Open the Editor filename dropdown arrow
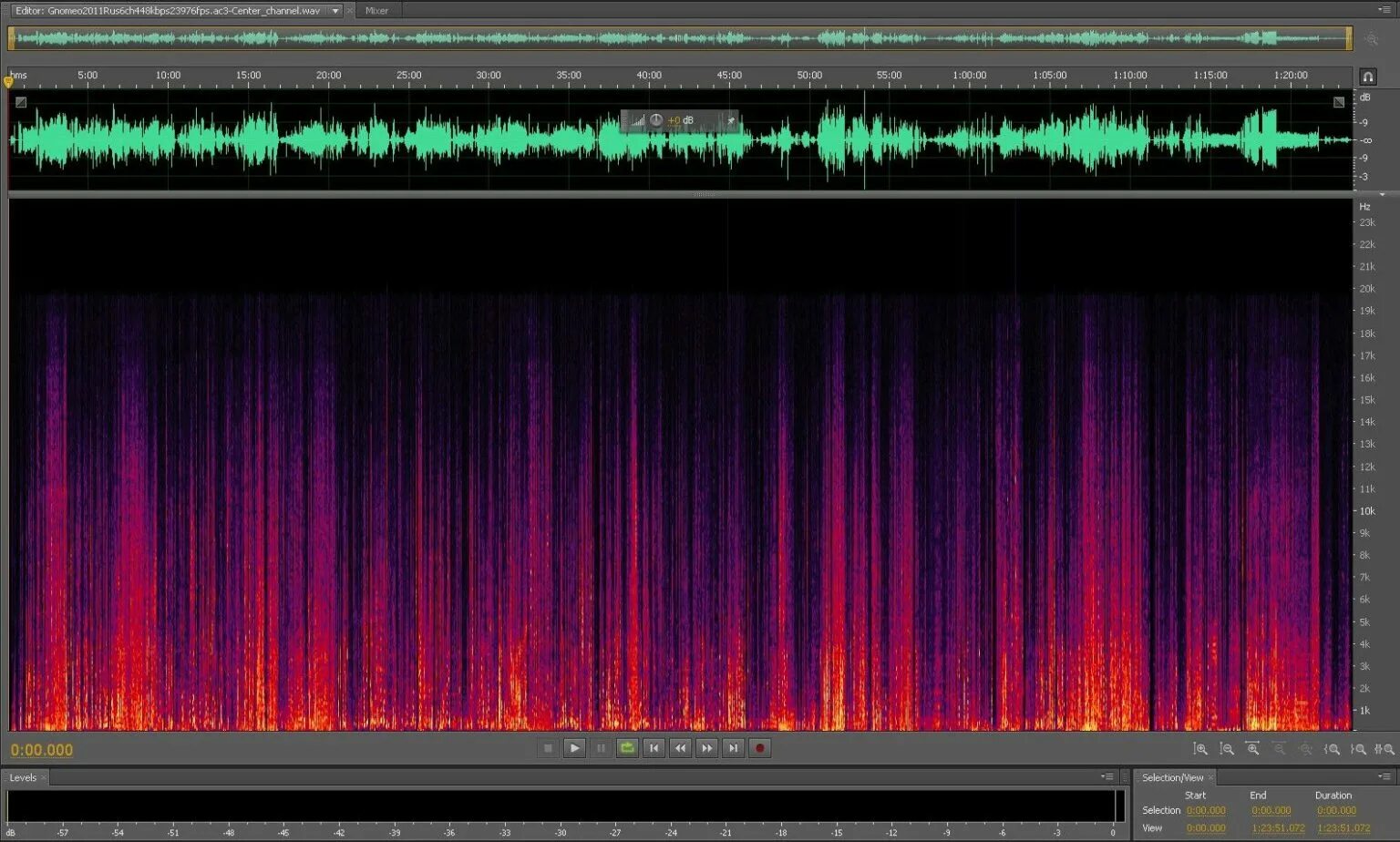 coord(337,10)
